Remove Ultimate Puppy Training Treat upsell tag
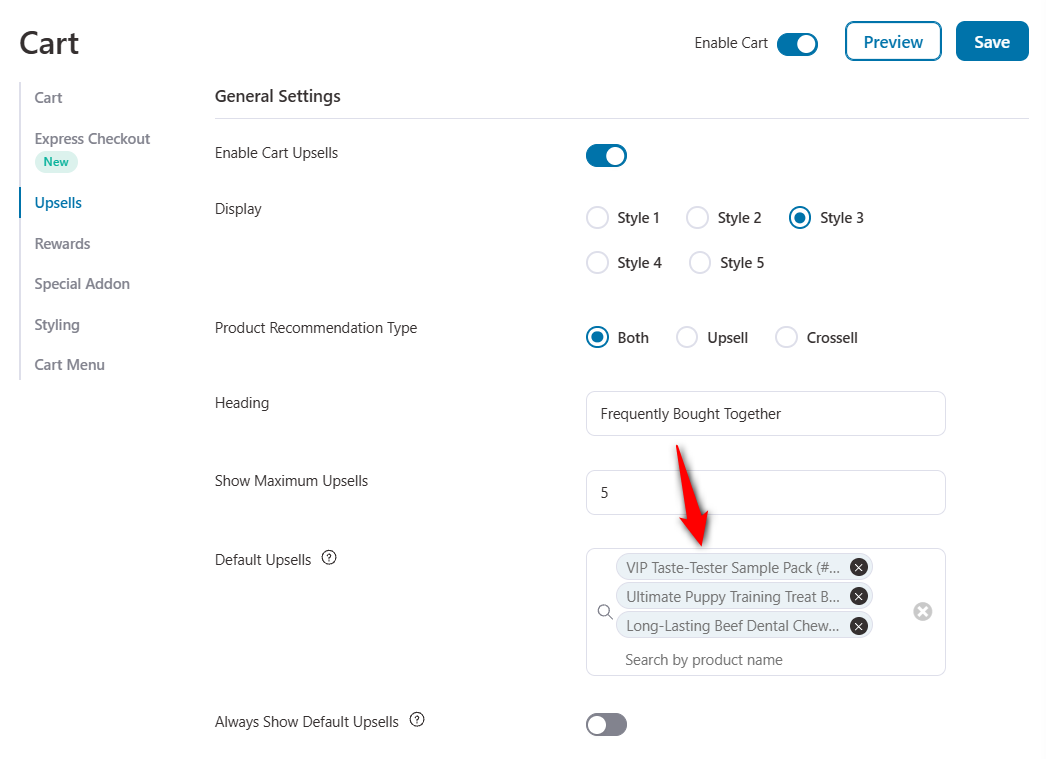The width and height of the screenshot is (1046, 759). [859, 596]
